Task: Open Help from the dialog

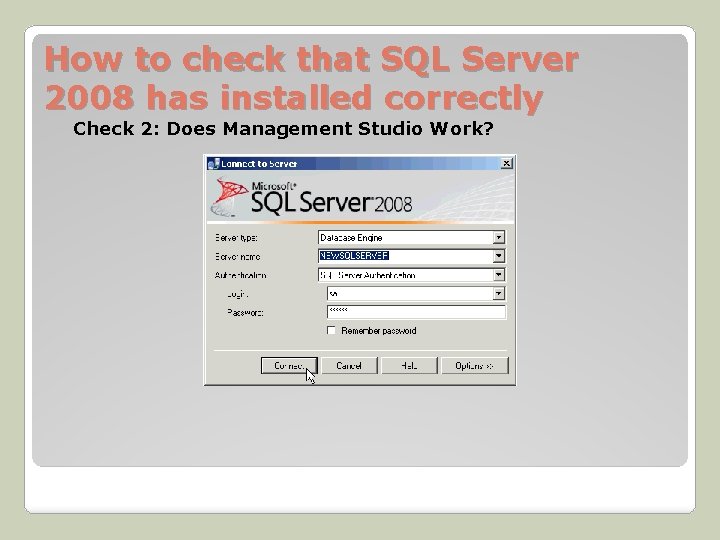Action: 409,366
